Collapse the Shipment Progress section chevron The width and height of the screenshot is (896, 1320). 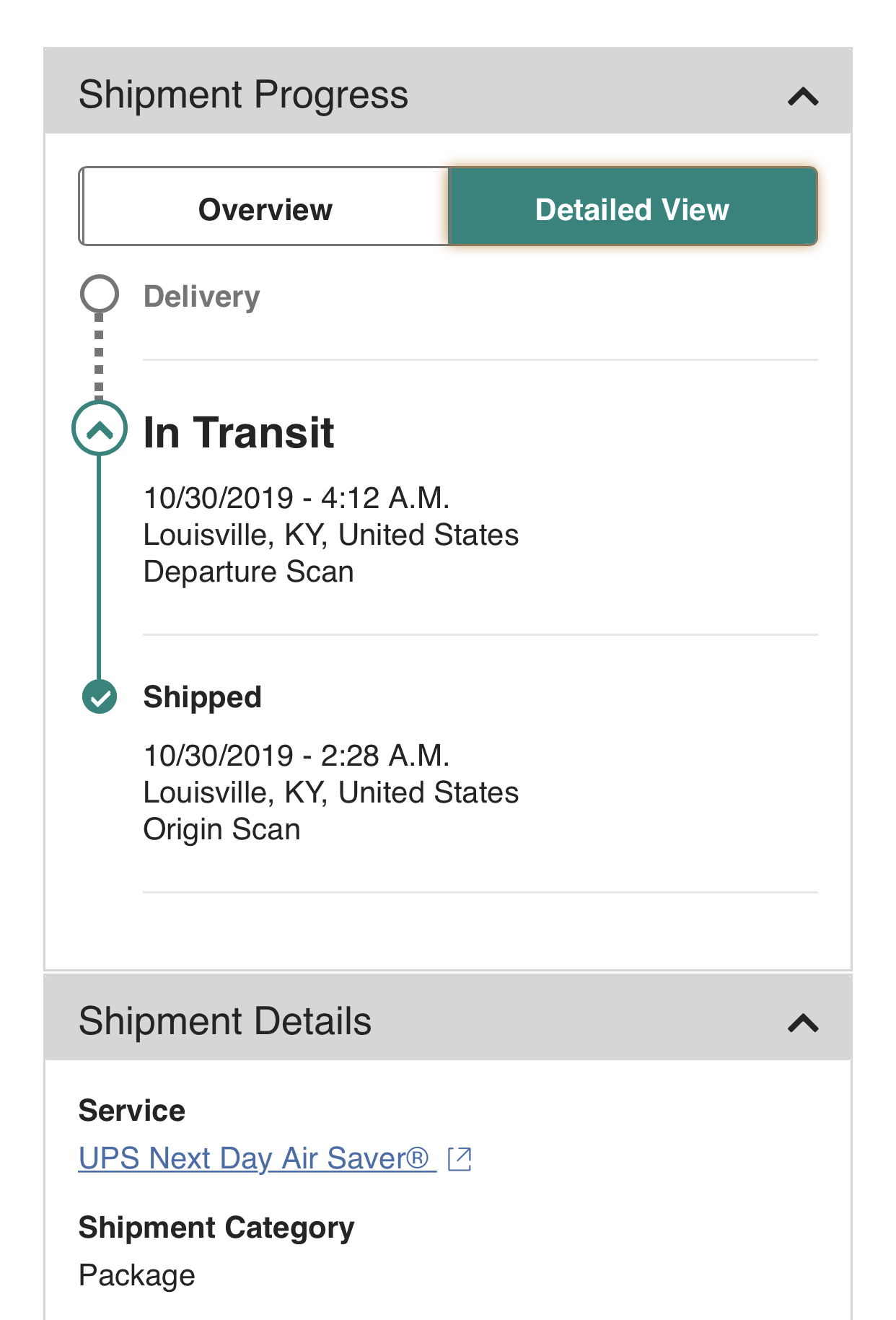click(803, 97)
